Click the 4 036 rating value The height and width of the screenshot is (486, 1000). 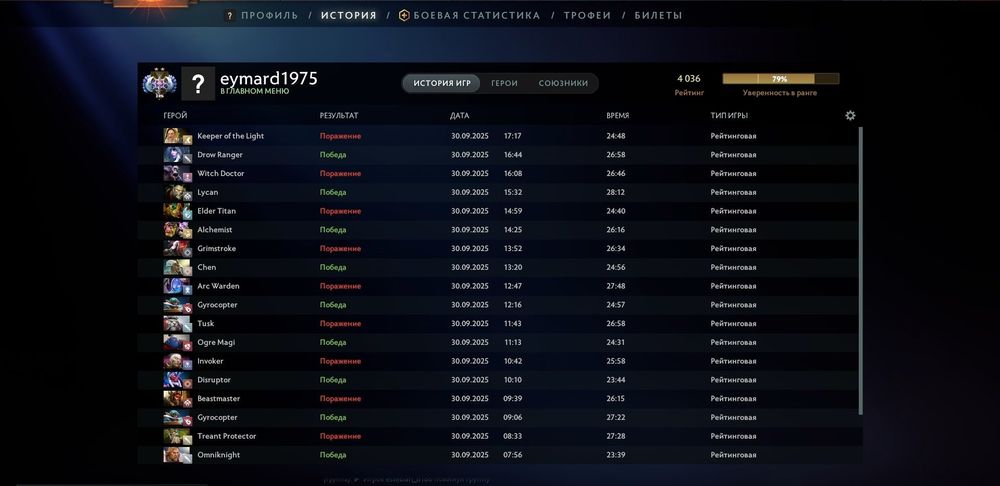[x=689, y=78]
